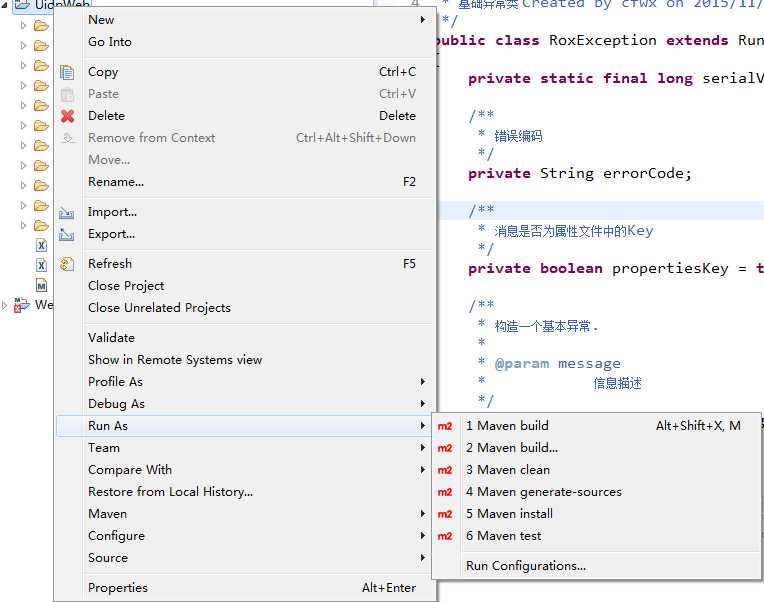Click the Import icon
The width and height of the screenshot is (764, 602).
tap(67, 212)
